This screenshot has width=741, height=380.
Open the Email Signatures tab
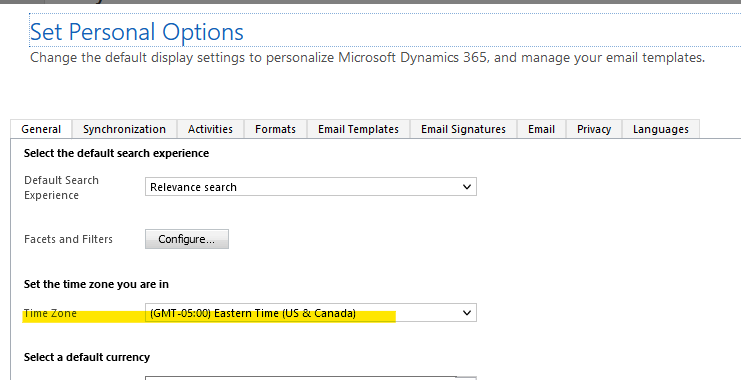tap(463, 129)
